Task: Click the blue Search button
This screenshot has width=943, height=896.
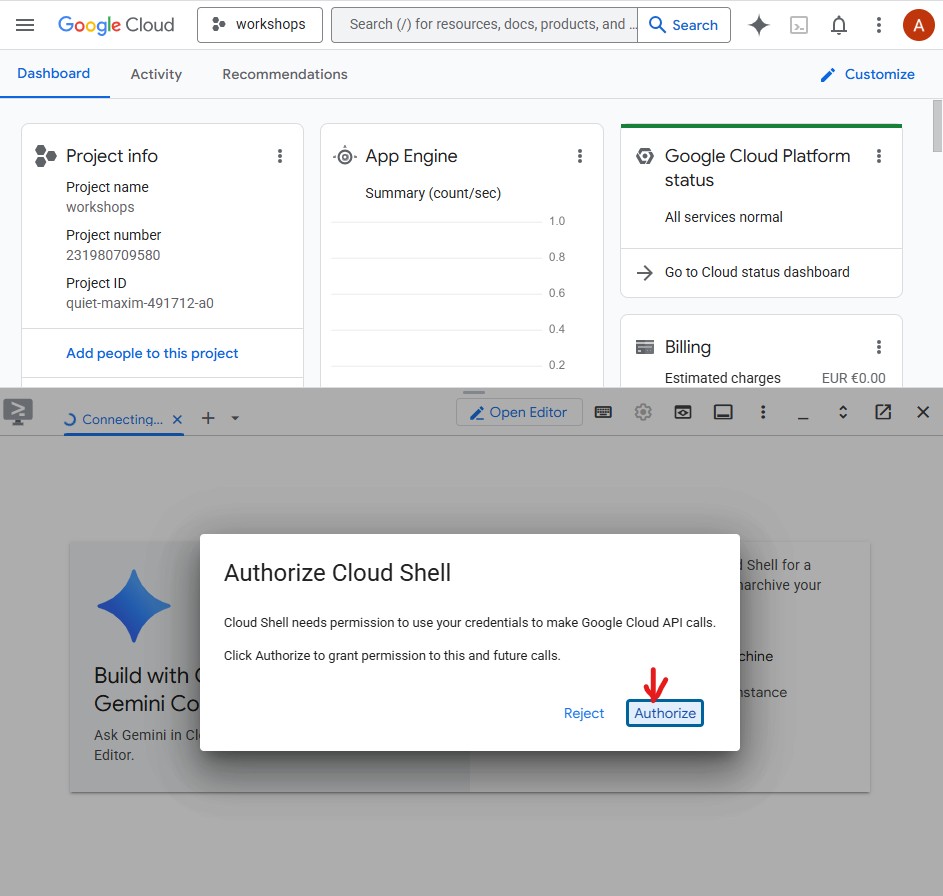Action: tap(684, 25)
